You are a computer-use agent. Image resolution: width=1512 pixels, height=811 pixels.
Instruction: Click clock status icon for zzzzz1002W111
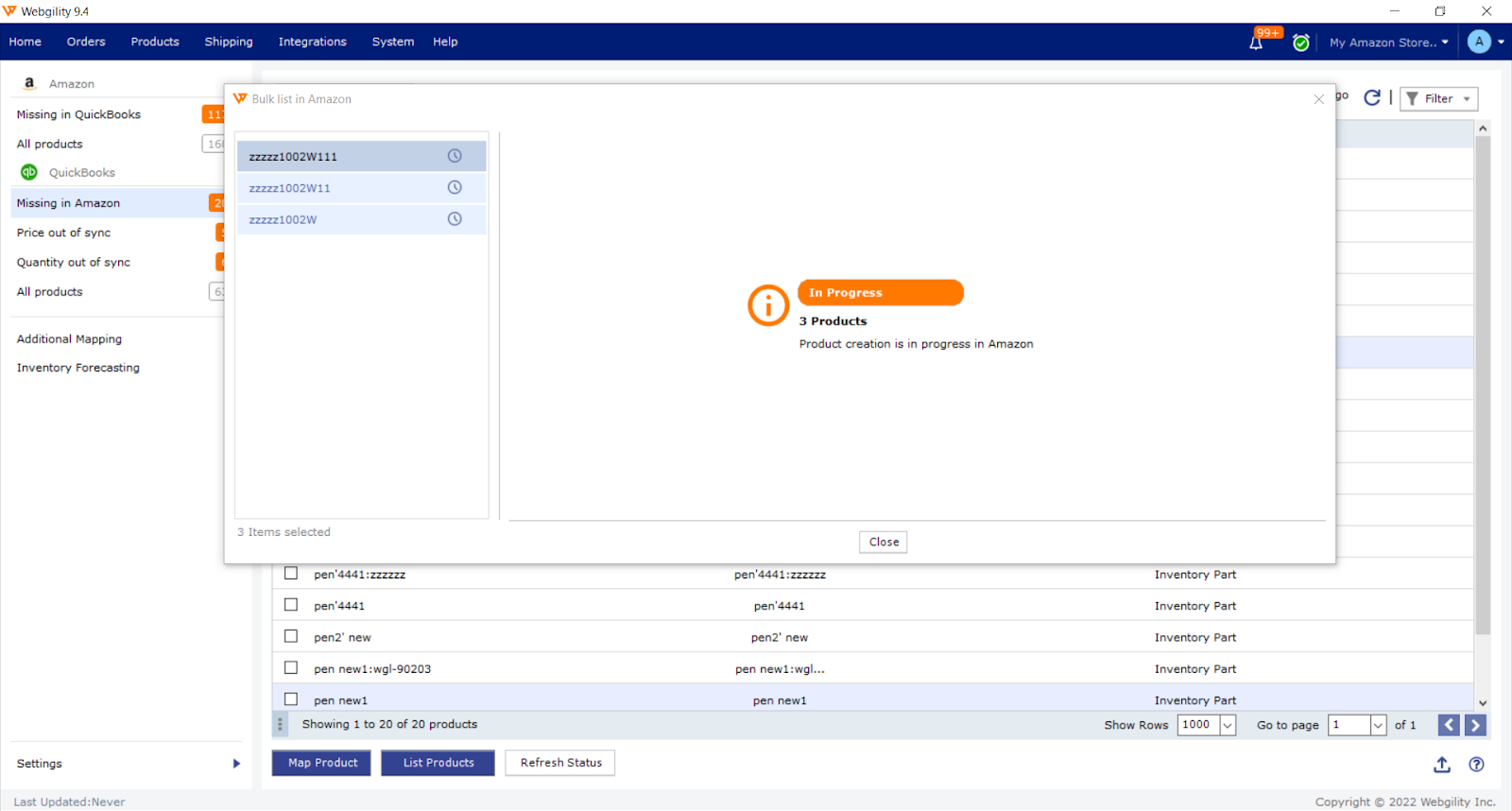[x=455, y=156]
